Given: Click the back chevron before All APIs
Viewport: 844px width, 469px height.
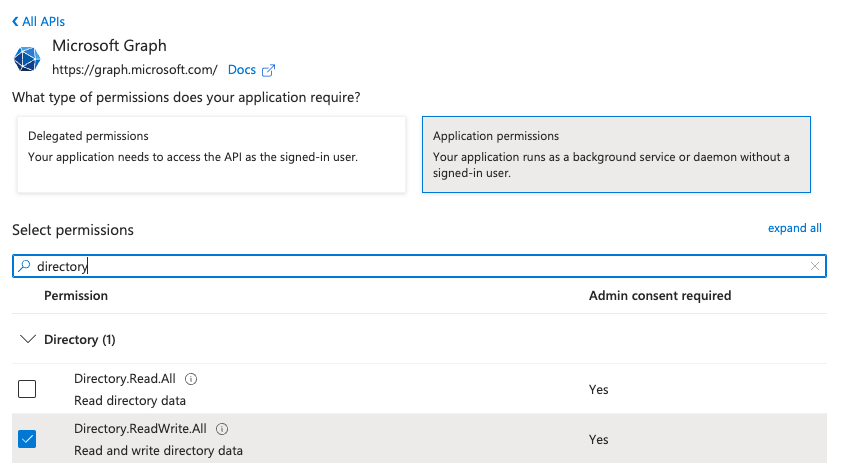Looking at the screenshot, I should click(x=15, y=22).
